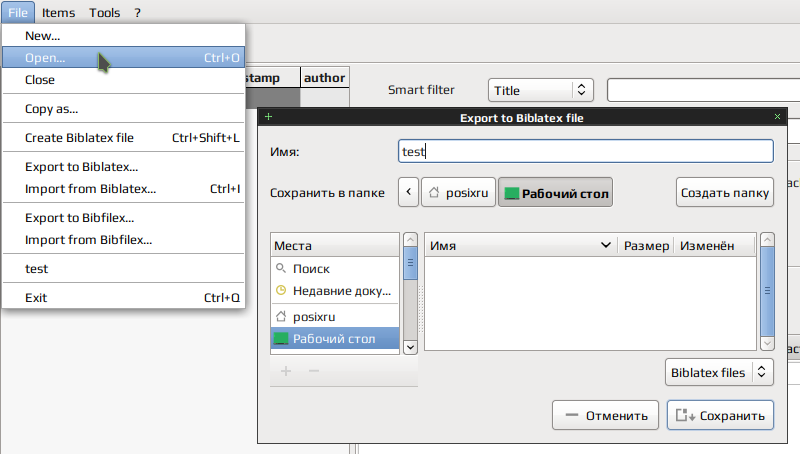The height and width of the screenshot is (454, 800).
Task: Click green plus icon in dialog titlebar
Action: tap(268, 117)
